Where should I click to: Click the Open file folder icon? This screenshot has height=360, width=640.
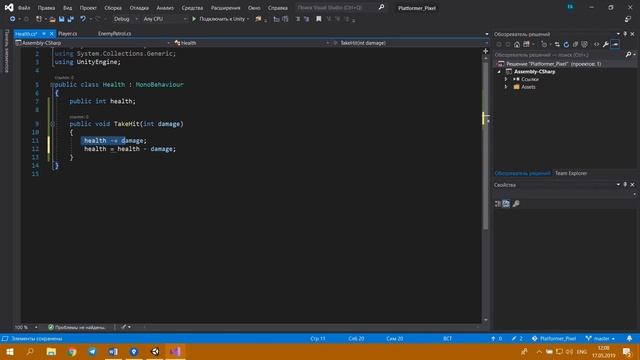click(52, 19)
